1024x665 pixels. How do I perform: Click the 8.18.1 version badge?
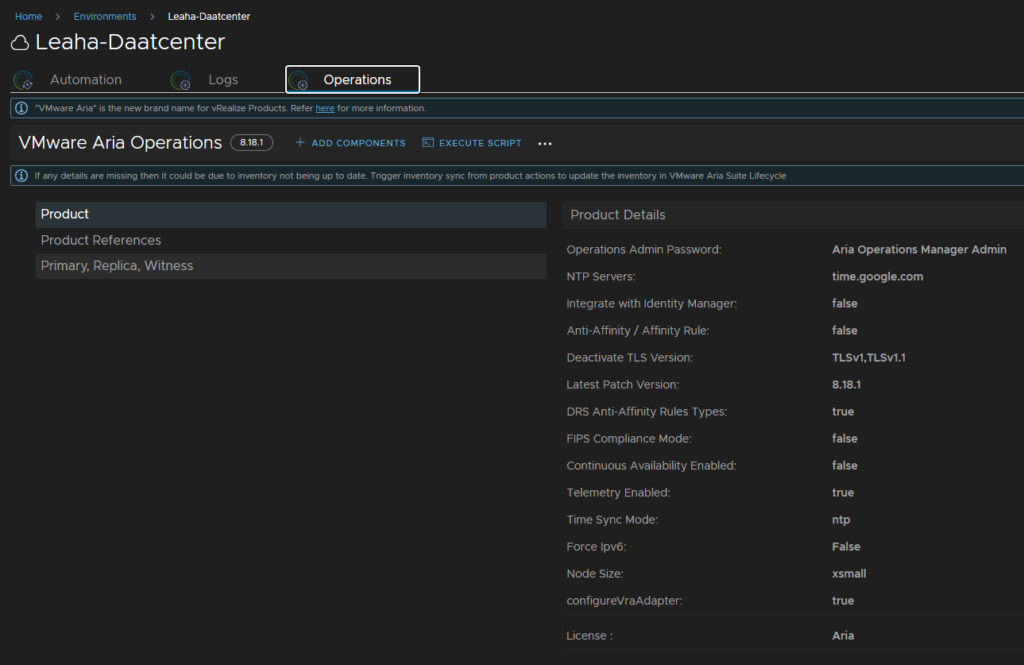251,142
